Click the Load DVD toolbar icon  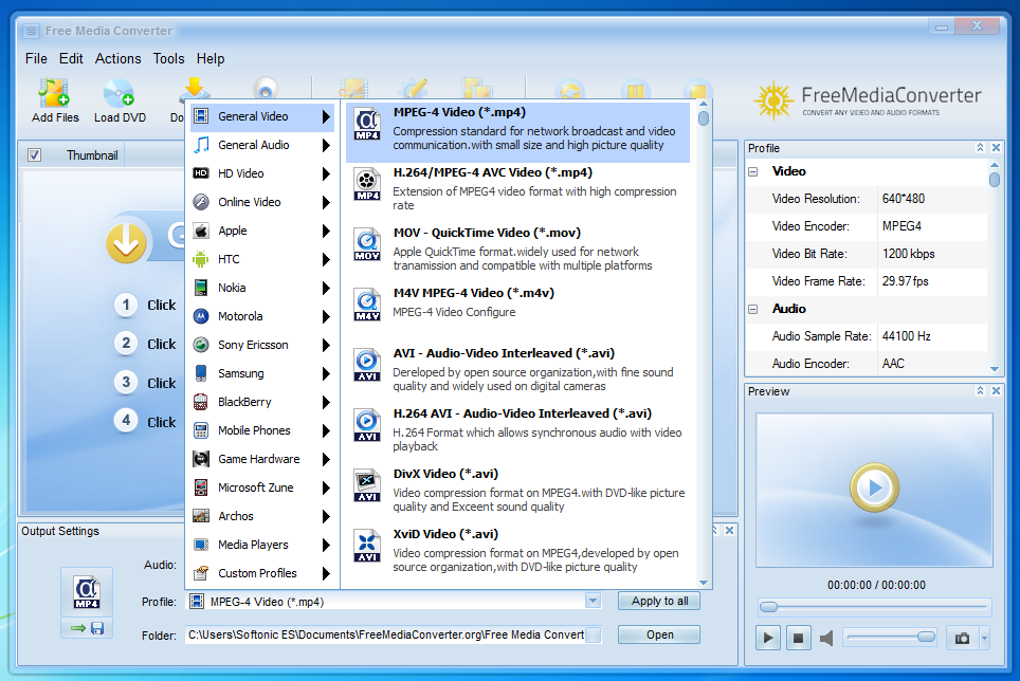(119, 93)
